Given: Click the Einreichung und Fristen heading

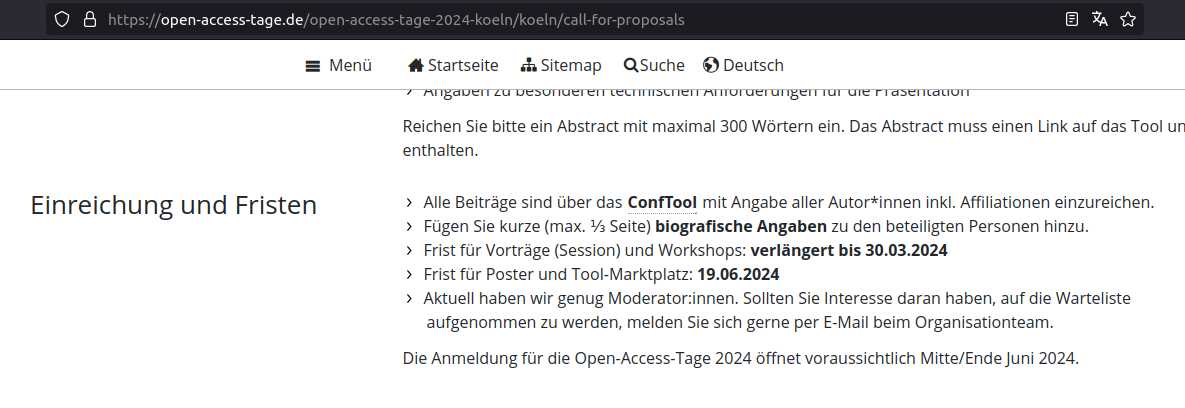Looking at the screenshot, I should (x=173, y=205).
